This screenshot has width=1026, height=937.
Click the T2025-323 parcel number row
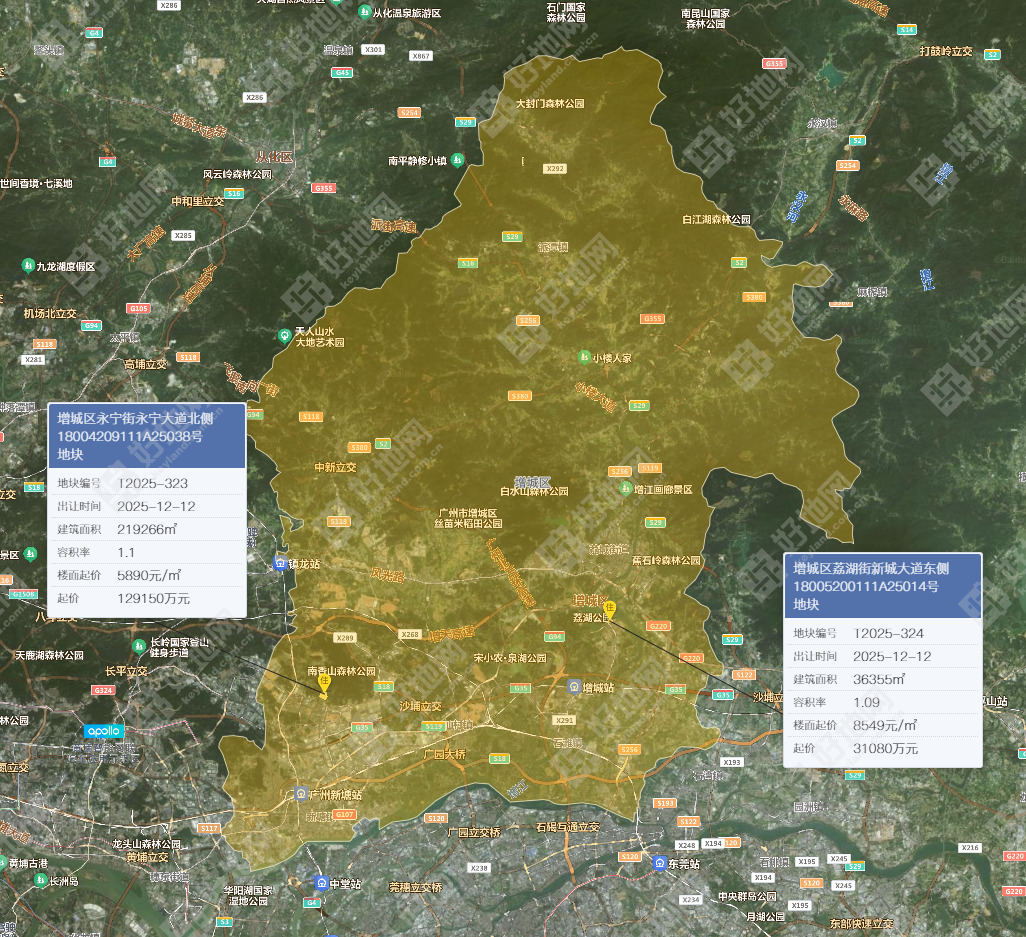(x=147, y=483)
